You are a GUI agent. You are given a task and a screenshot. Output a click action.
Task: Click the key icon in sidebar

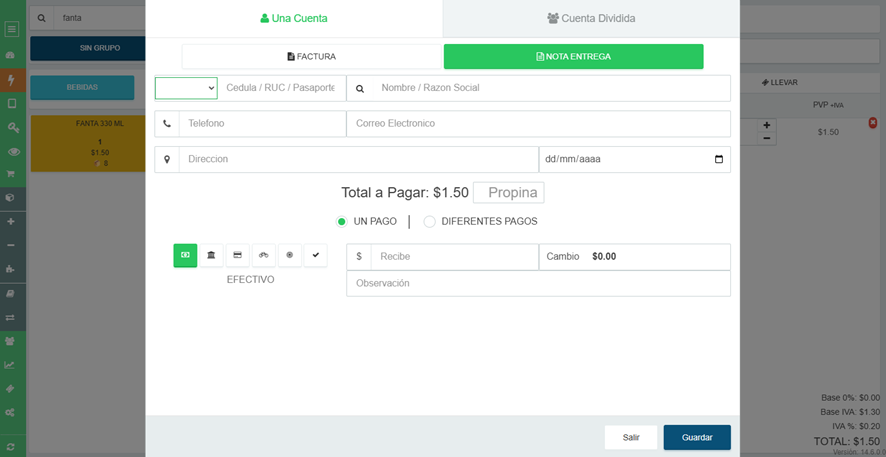point(13,128)
